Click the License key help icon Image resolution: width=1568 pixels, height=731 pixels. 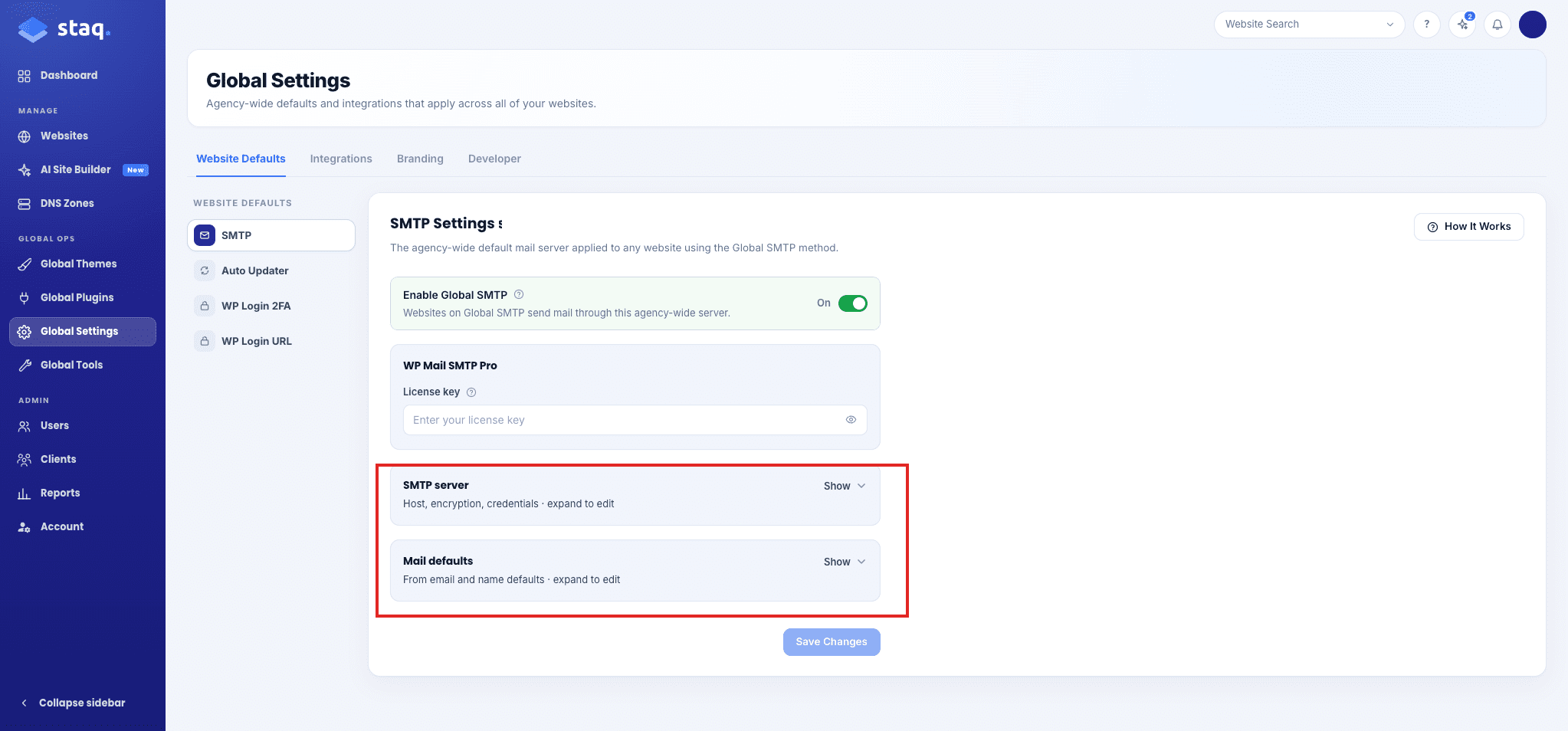coord(471,392)
